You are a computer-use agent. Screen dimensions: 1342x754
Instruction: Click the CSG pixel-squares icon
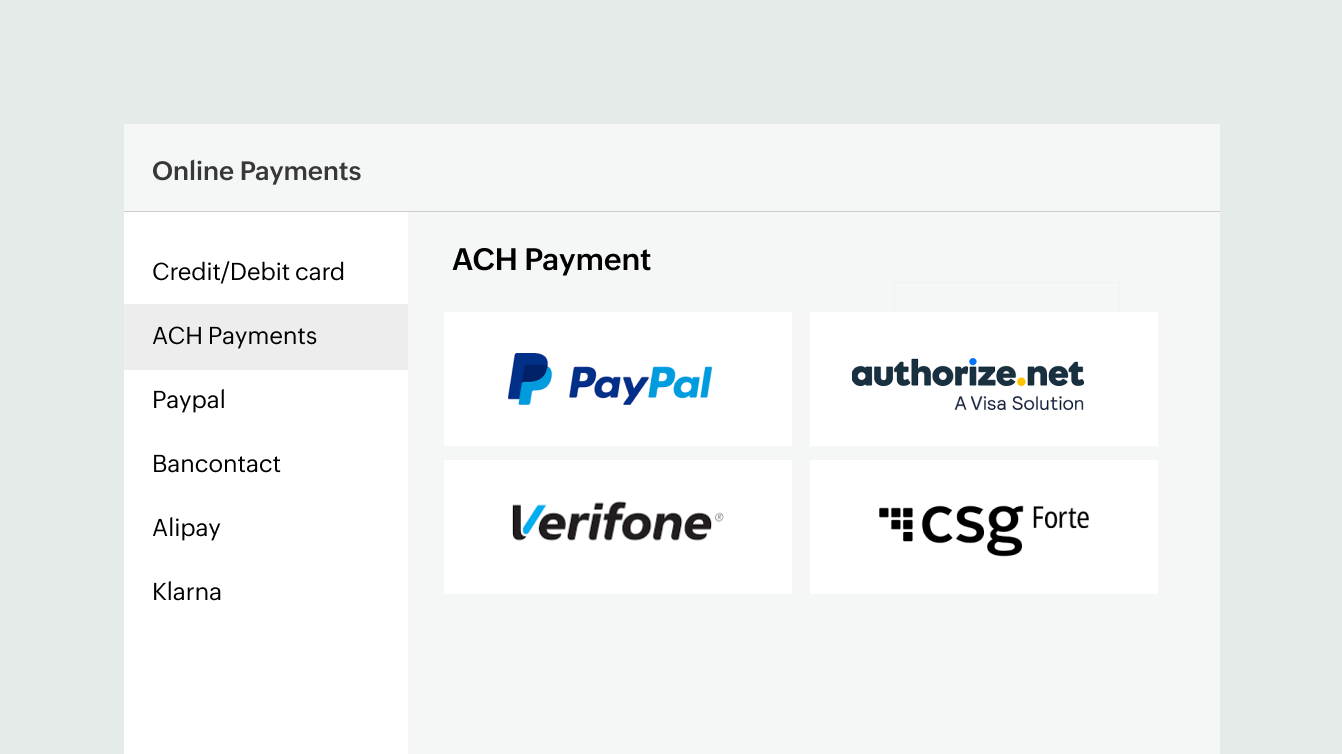[x=897, y=523]
